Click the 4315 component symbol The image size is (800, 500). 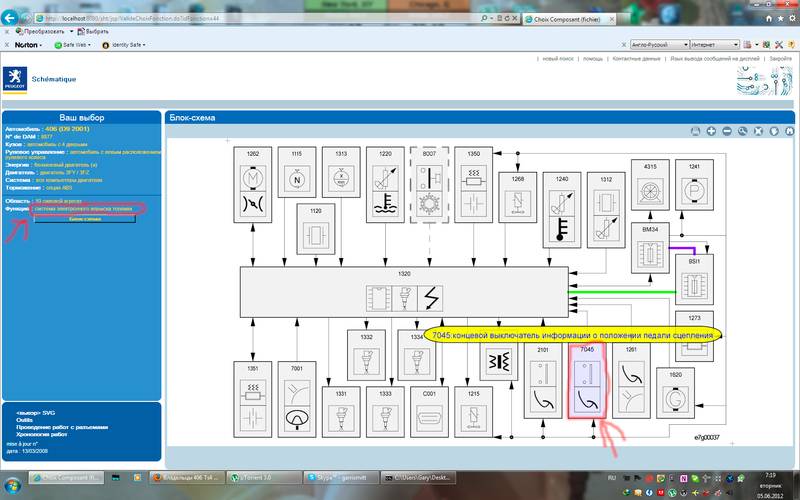point(649,190)
